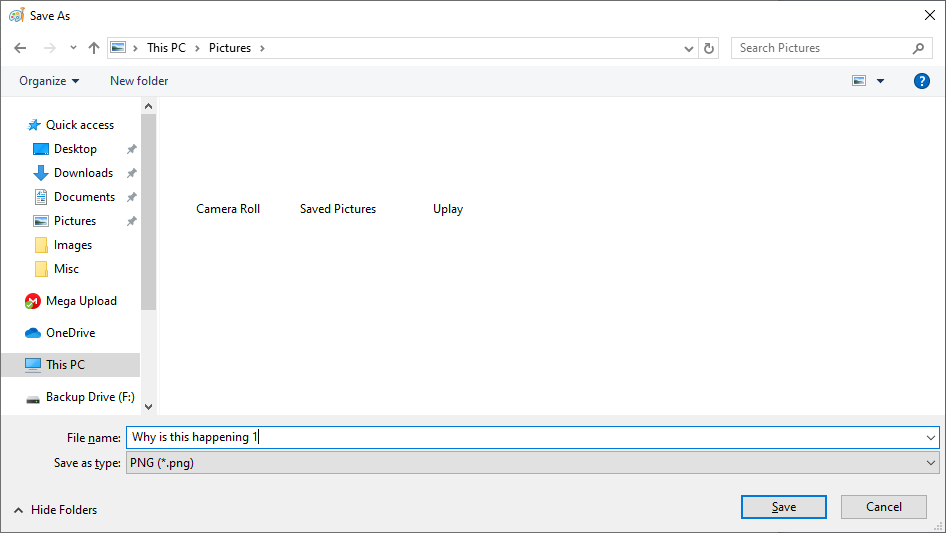946x533 pixels.
Task: Open the view options dropdown arrow
Action: pos(880,81)
